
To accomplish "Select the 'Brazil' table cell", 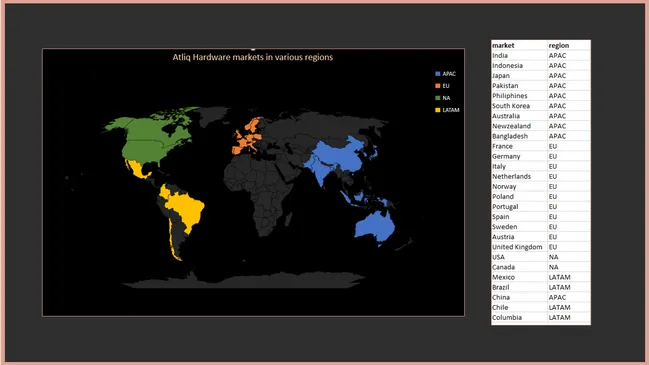I will (x=519, y=287).
